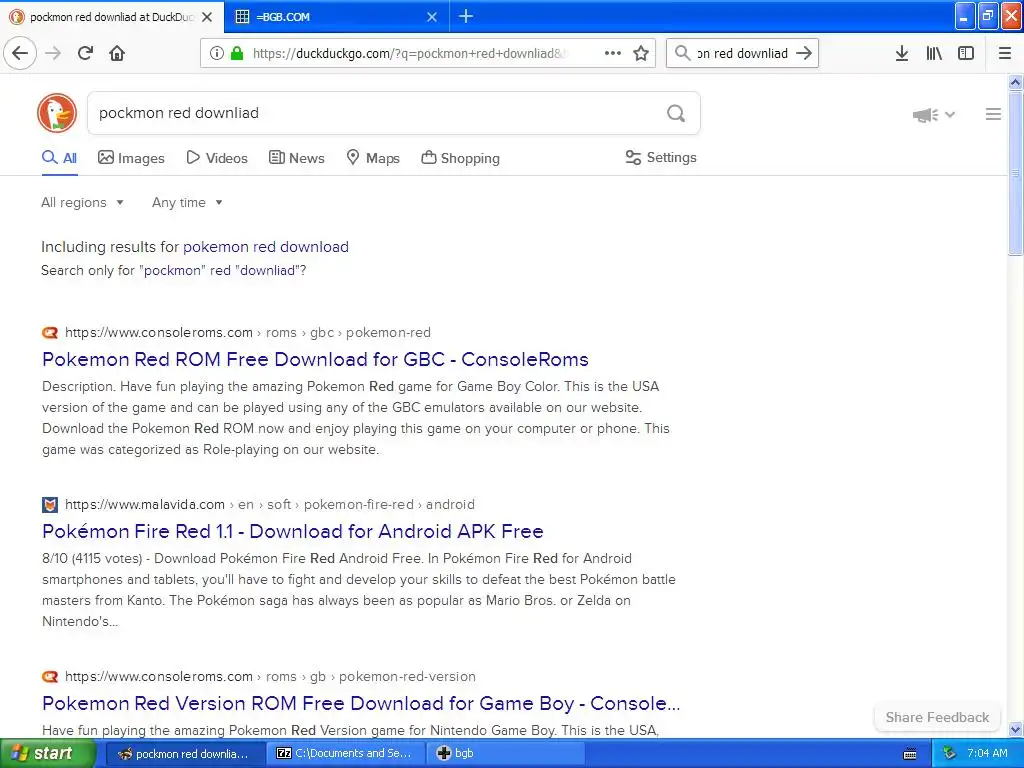Image resolution: width=1024 pixels, height=768 pixels.
Task: Bookmark this page with the star
Action: (x=641, y=53)
